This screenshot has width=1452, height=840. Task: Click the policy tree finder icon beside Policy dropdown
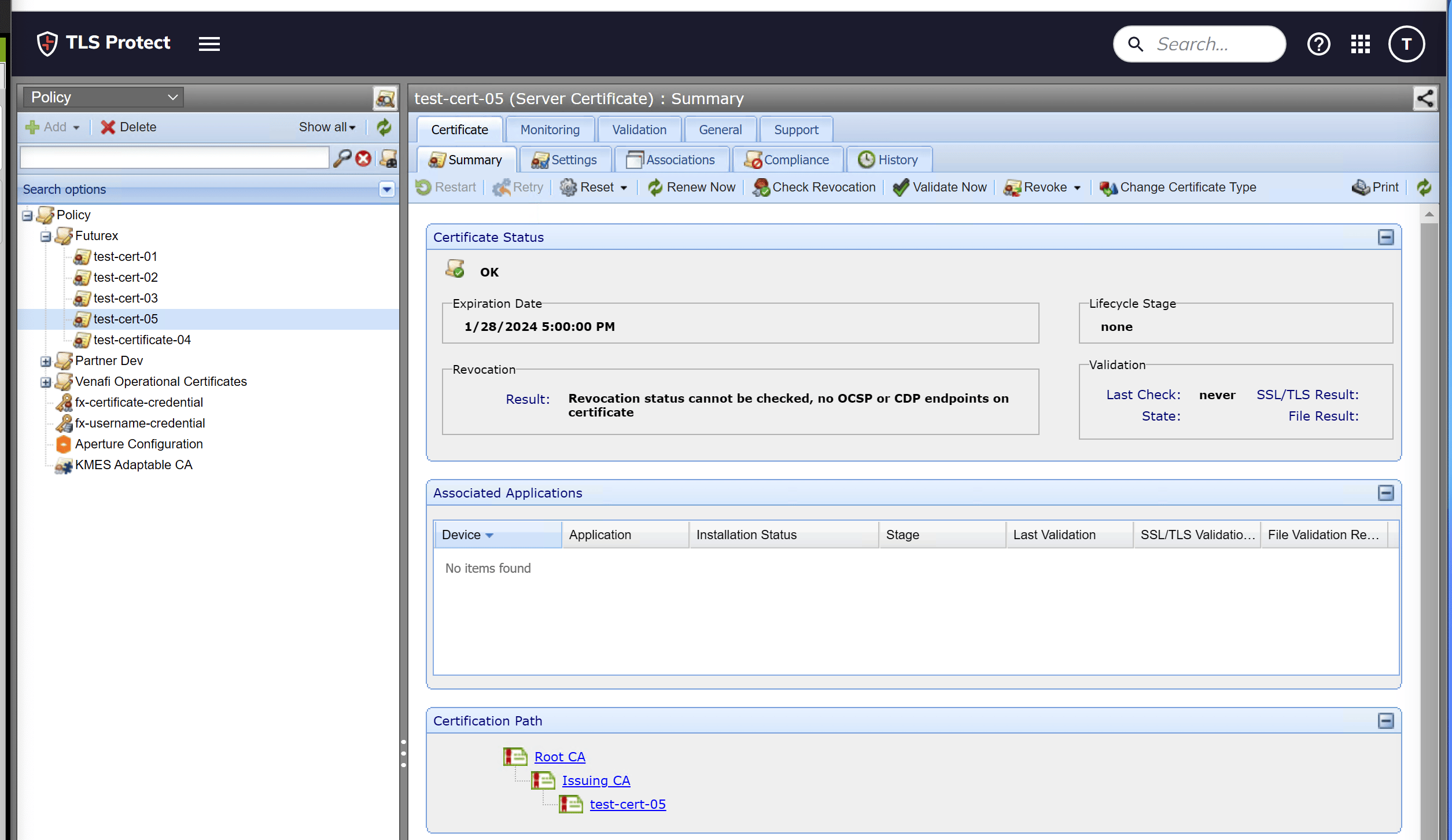[x=385, y=98]
